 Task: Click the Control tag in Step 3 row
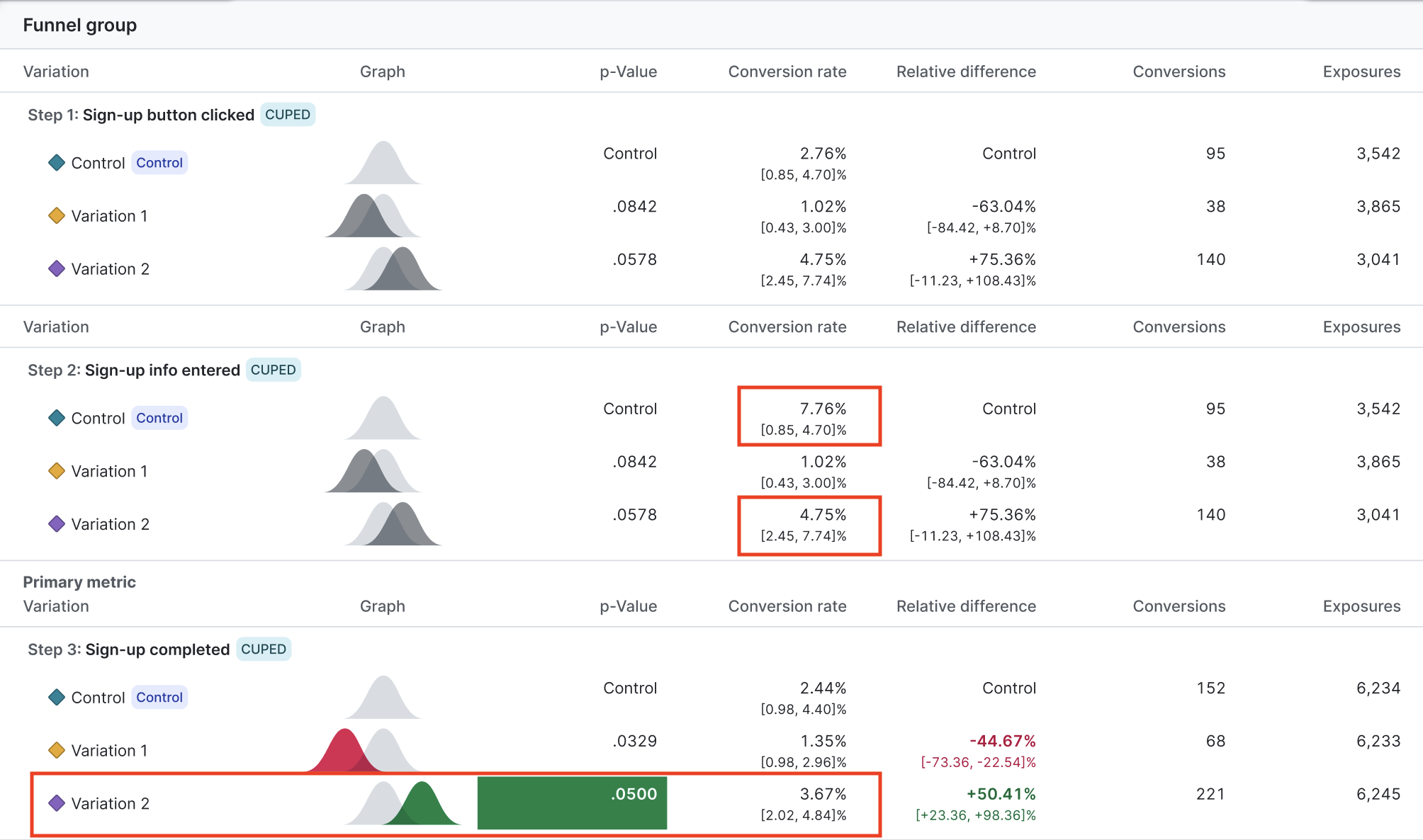coord(159,698)
